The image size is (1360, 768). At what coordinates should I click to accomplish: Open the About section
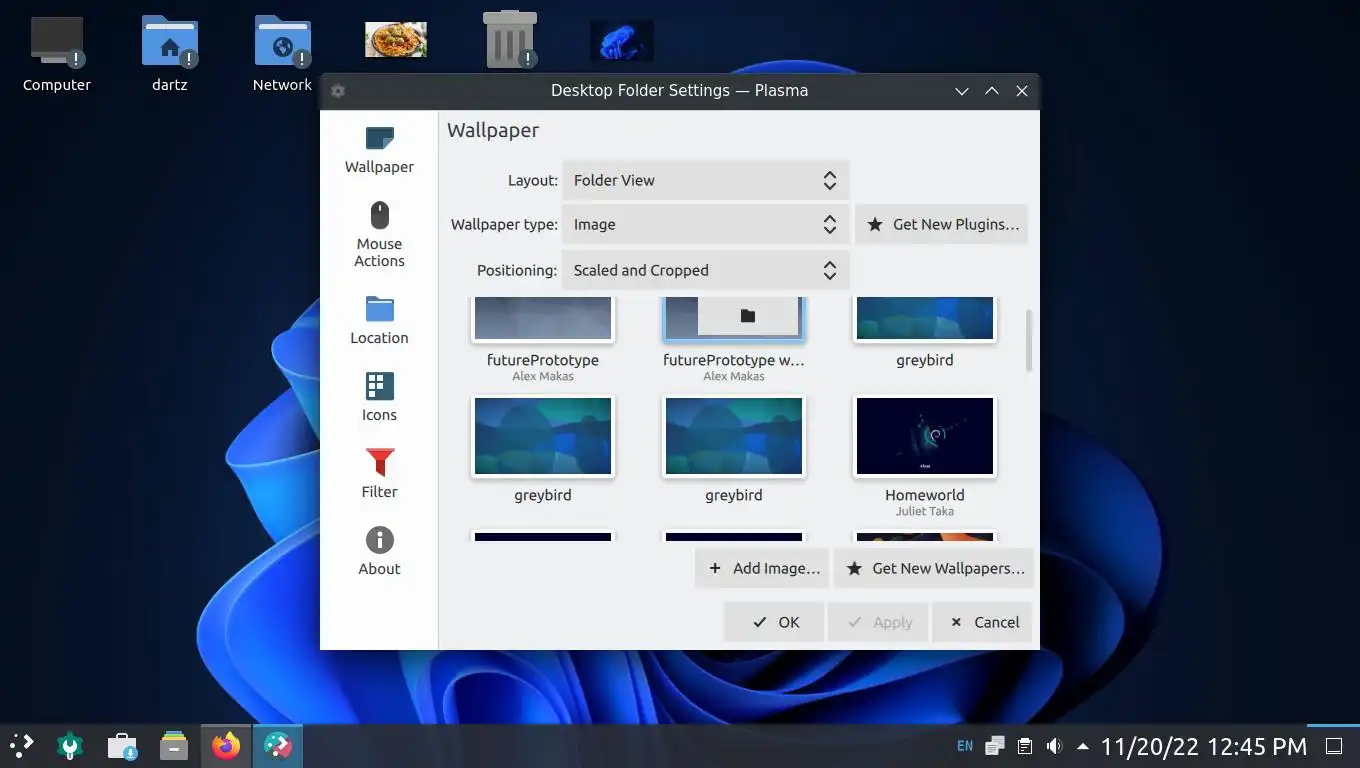click(x=379, y=551)
